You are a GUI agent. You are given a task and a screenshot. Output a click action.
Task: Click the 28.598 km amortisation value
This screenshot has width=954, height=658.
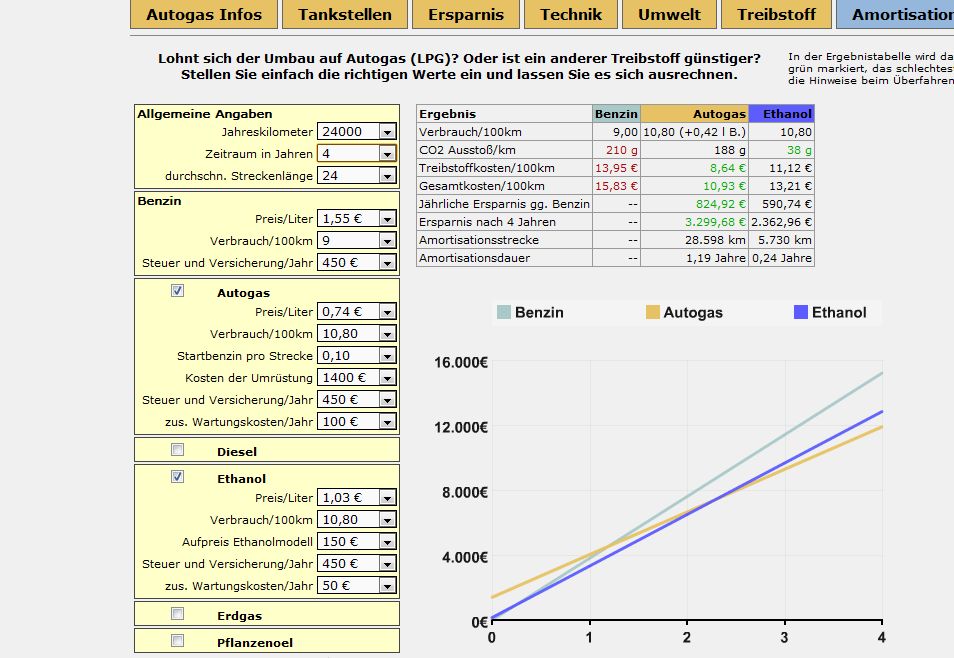click(716, 240)
